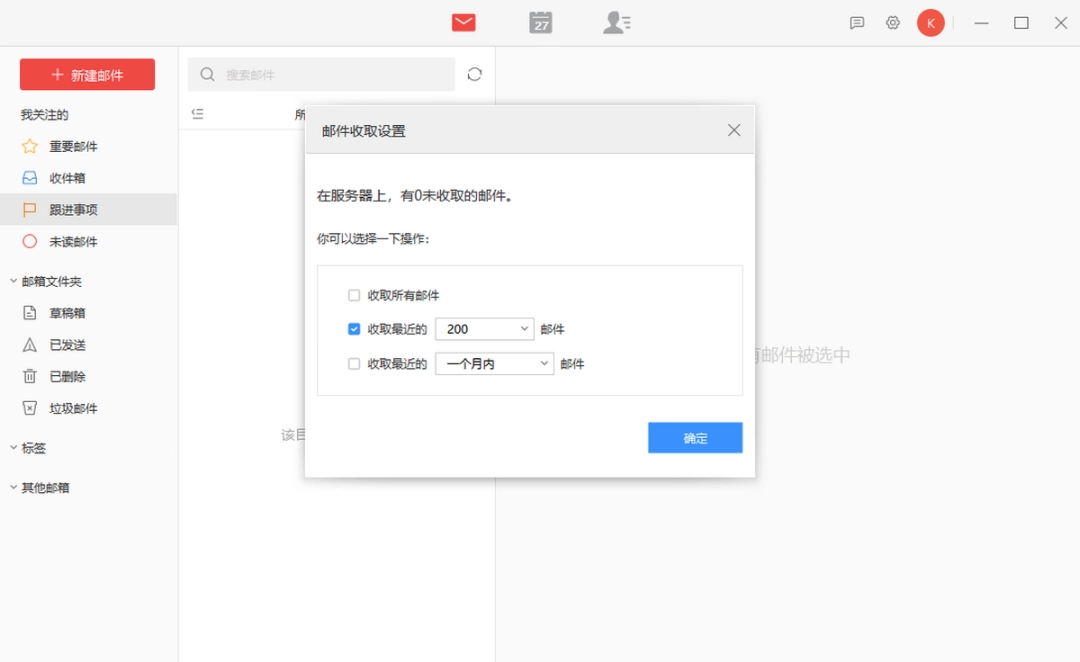The height and width of the screenshot is (662, 1080).
Task: Click the sent icon beside 已发送
Action: click(x=30, y=344)
